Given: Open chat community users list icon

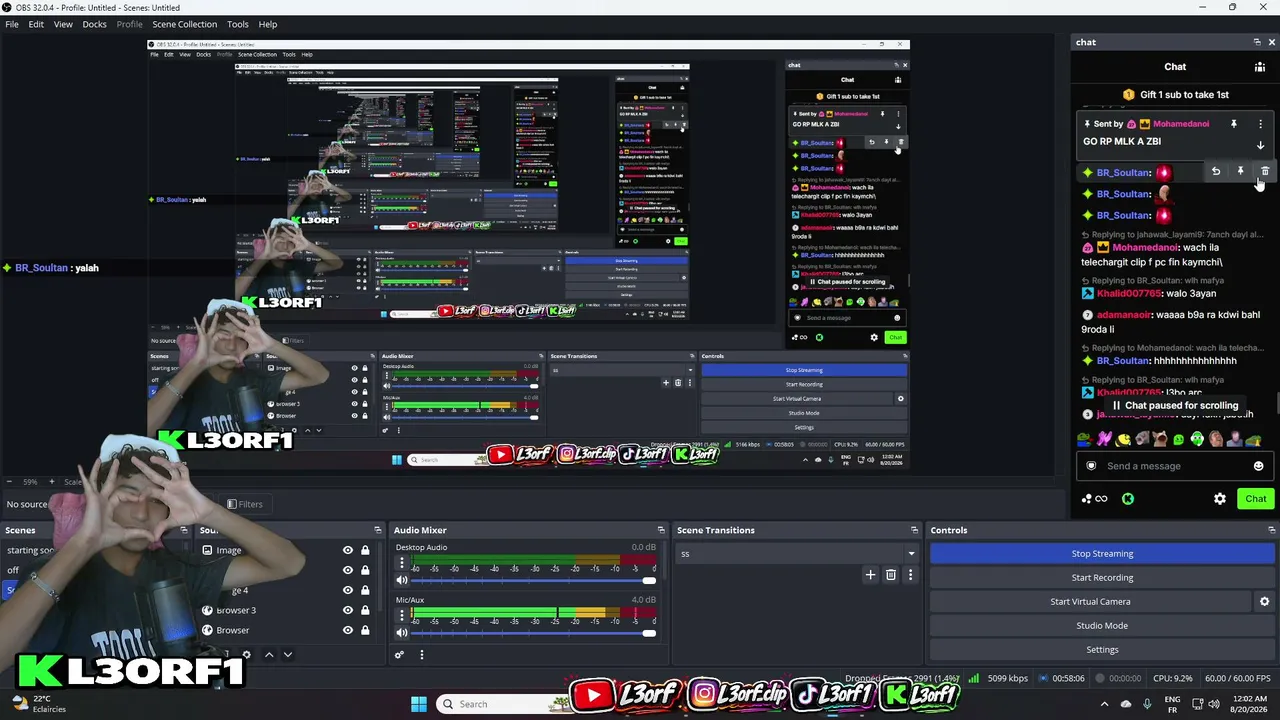Looking at the screenshot, I should [1260, 67].
